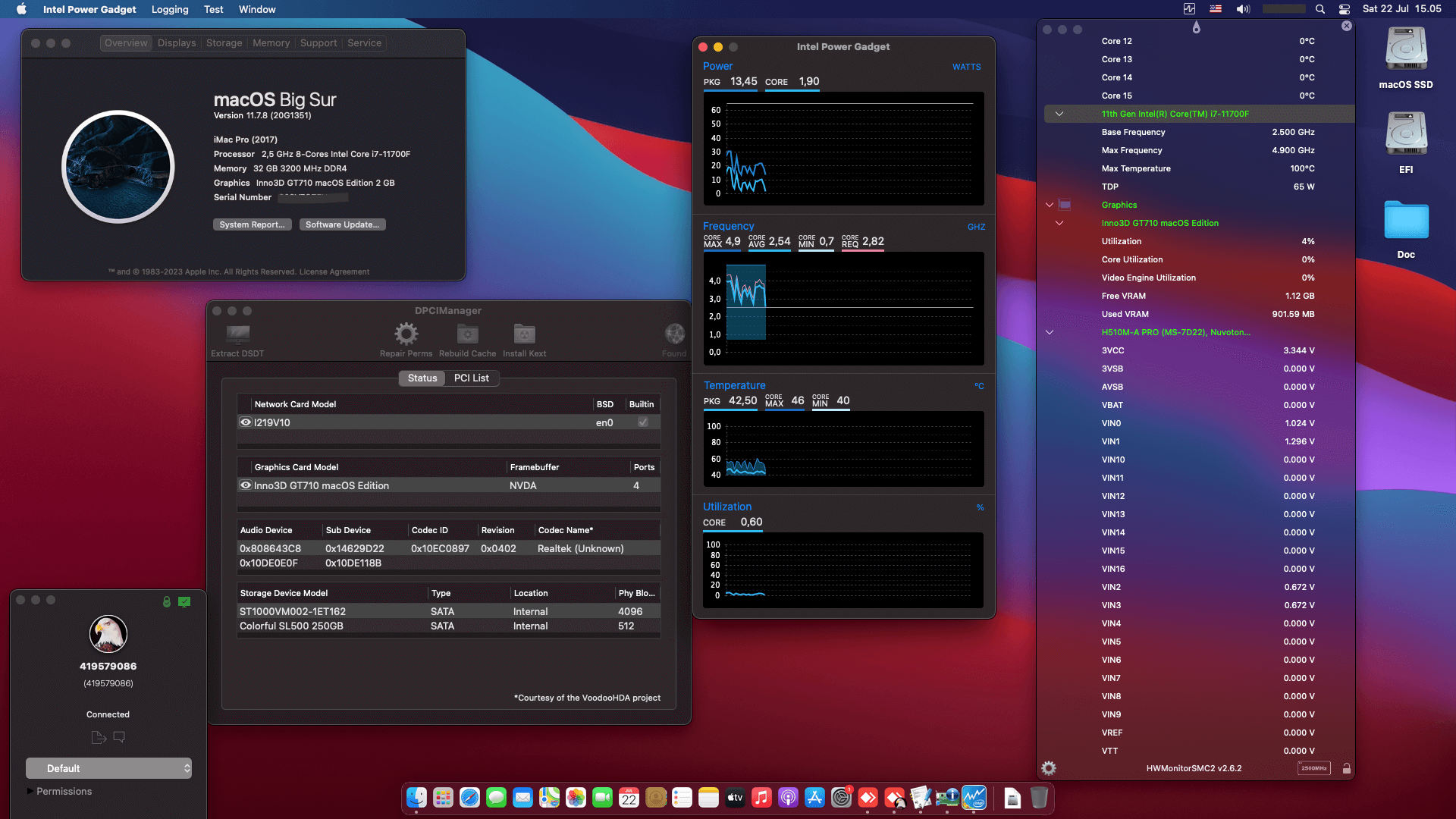Image resolution: width=1456 pixels, height=819 pixels.
Task: Click the file transfer icon under Connected
Action: point(99,737)
